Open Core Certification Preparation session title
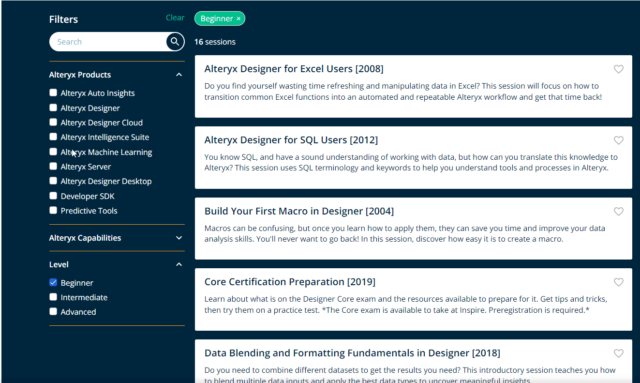 point(290,282)
